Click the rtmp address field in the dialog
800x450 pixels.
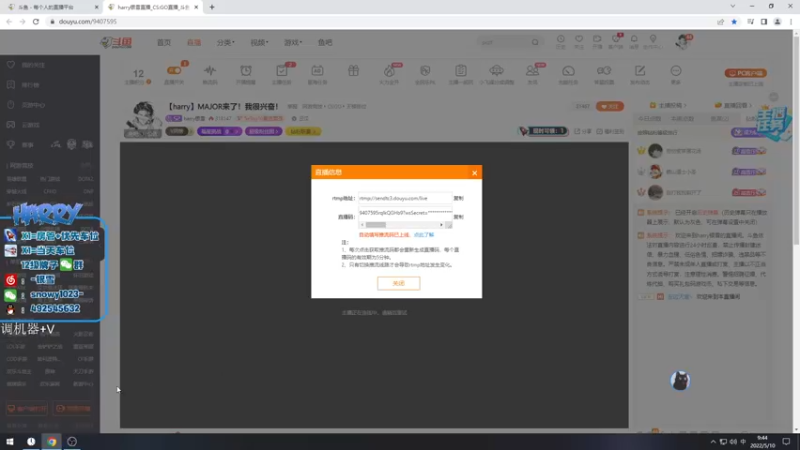pos(405,198)
